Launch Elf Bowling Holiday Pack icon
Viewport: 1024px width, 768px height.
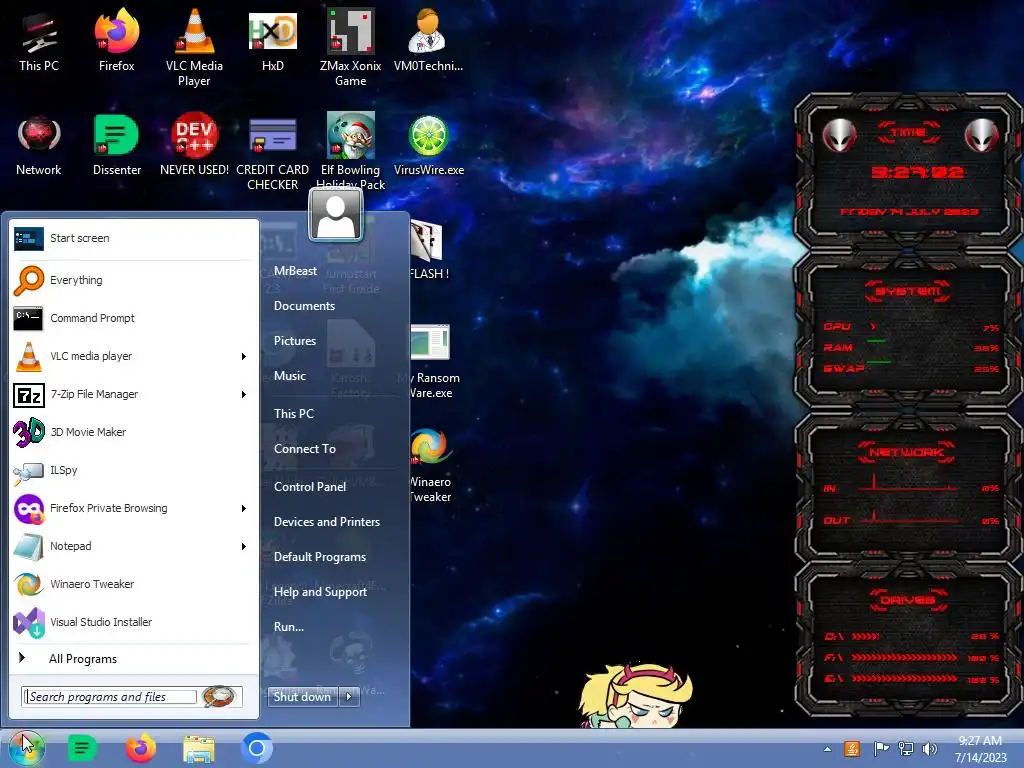(x=351, y=152)
